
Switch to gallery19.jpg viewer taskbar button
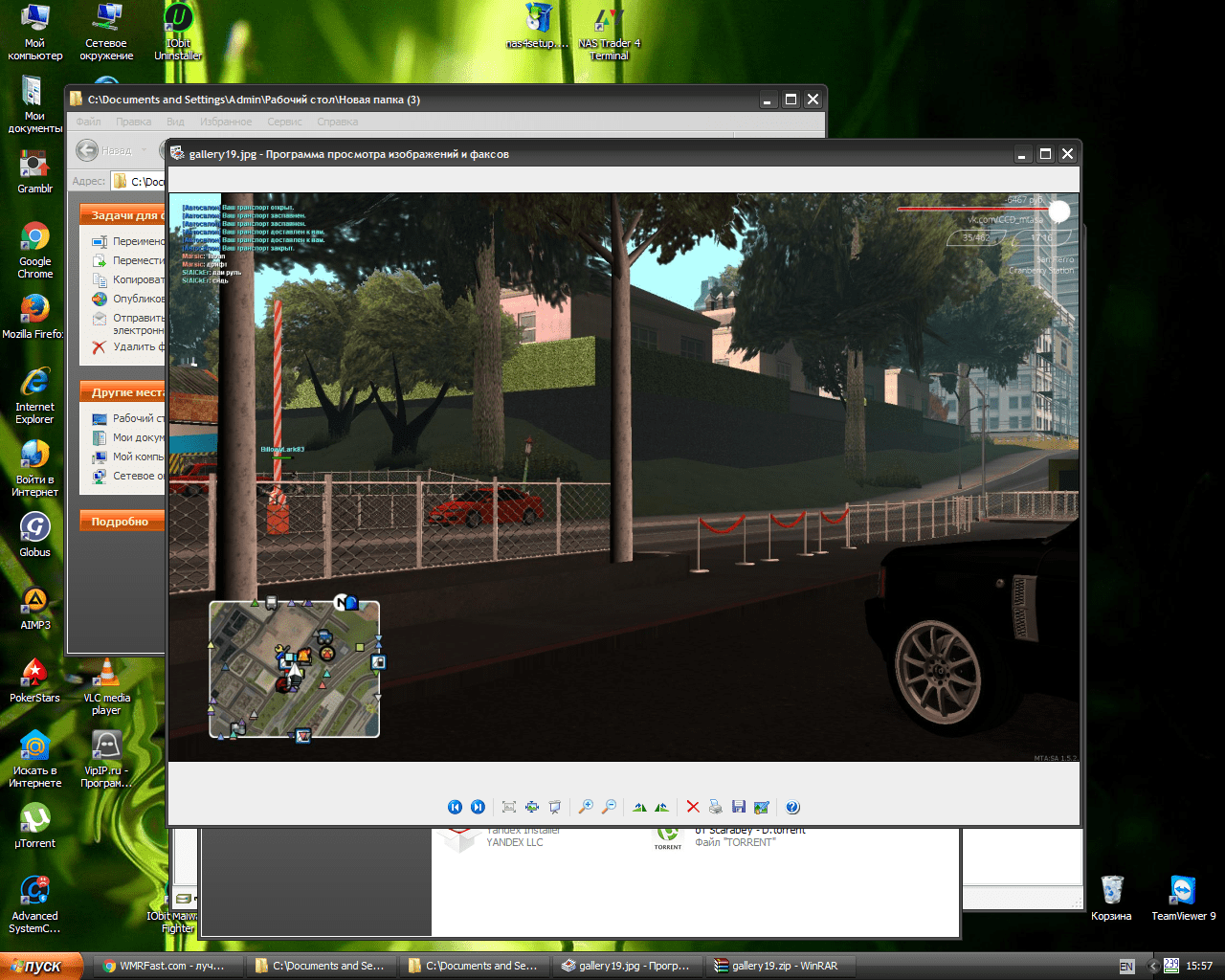pos(628,966)
